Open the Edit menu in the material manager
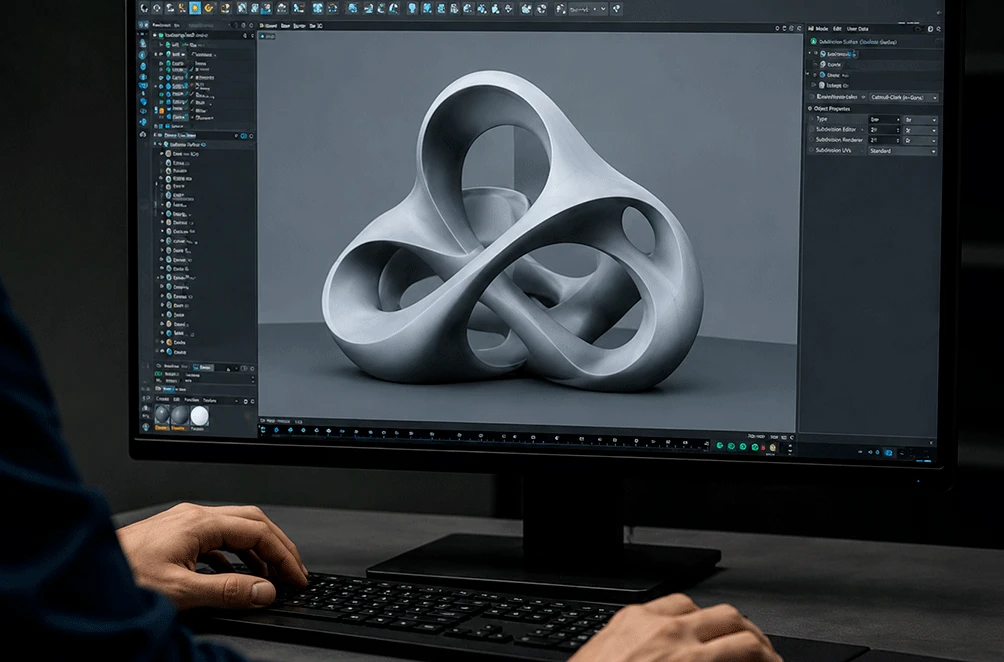 tap(176, 400)
